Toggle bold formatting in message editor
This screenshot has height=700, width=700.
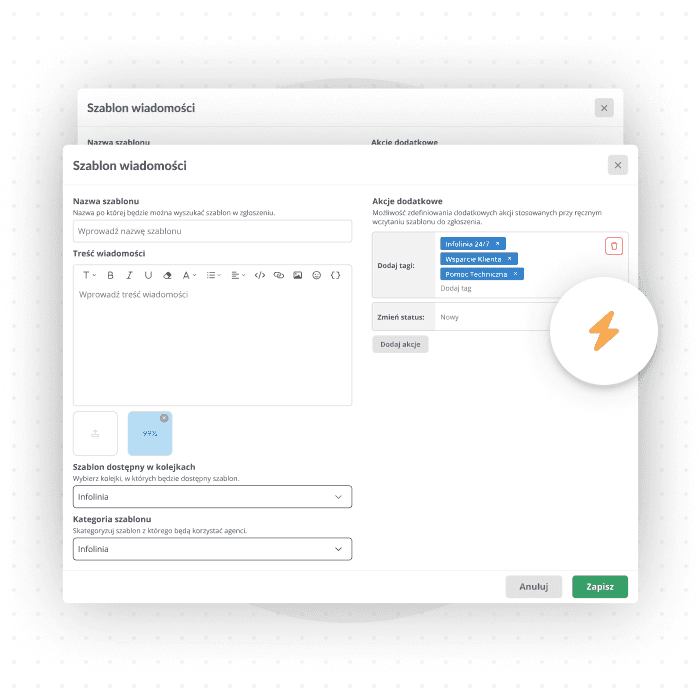(x=110, y=275)
